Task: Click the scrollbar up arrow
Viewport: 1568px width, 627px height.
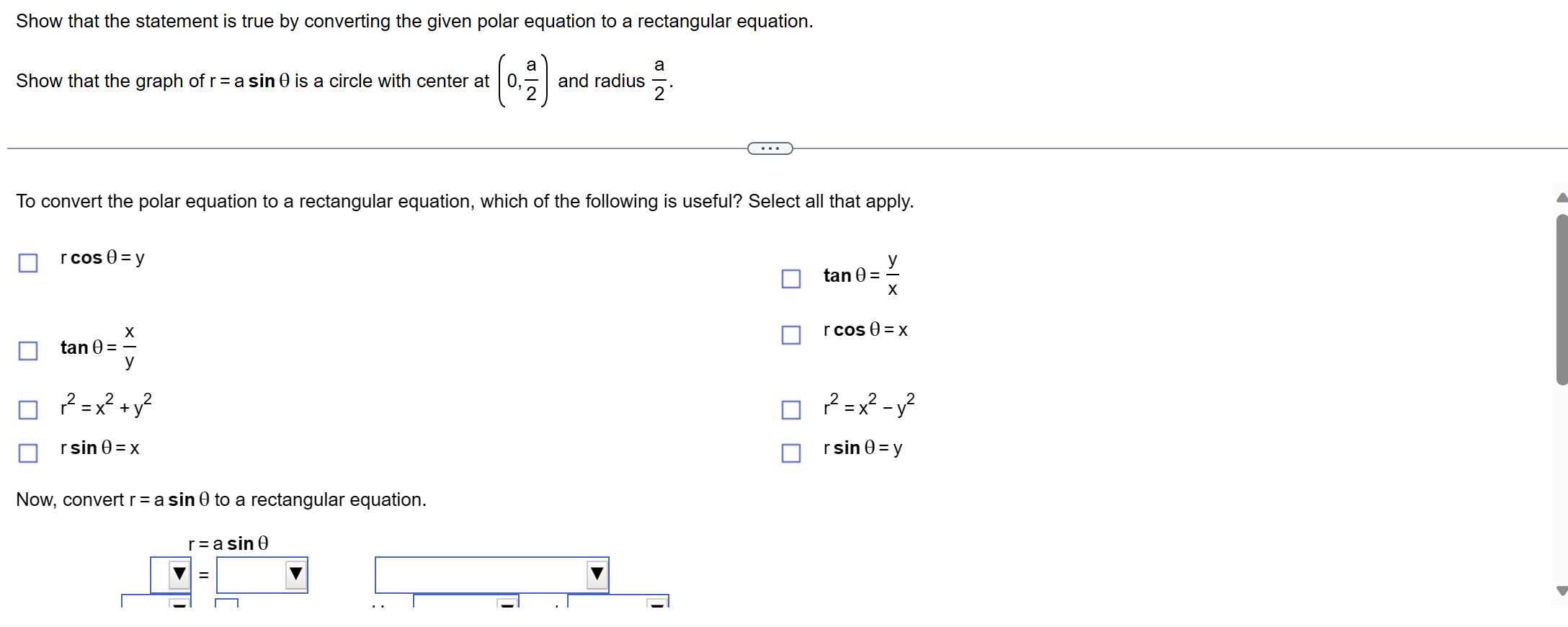Action: (1562, 197)
